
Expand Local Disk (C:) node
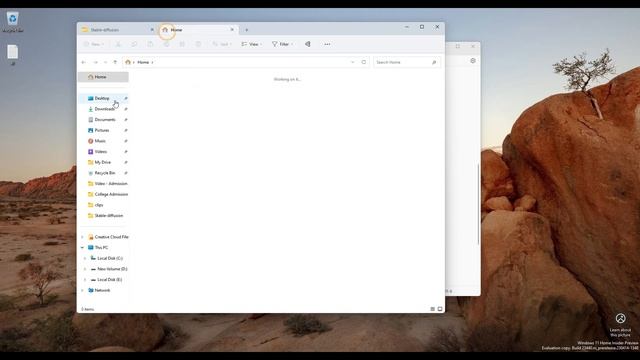[x=85, y=258]
